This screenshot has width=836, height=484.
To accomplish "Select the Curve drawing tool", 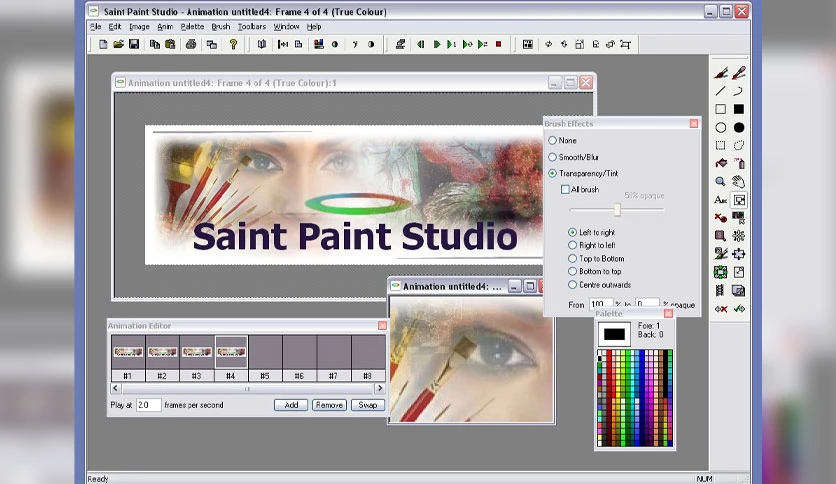I will (738, 91).
